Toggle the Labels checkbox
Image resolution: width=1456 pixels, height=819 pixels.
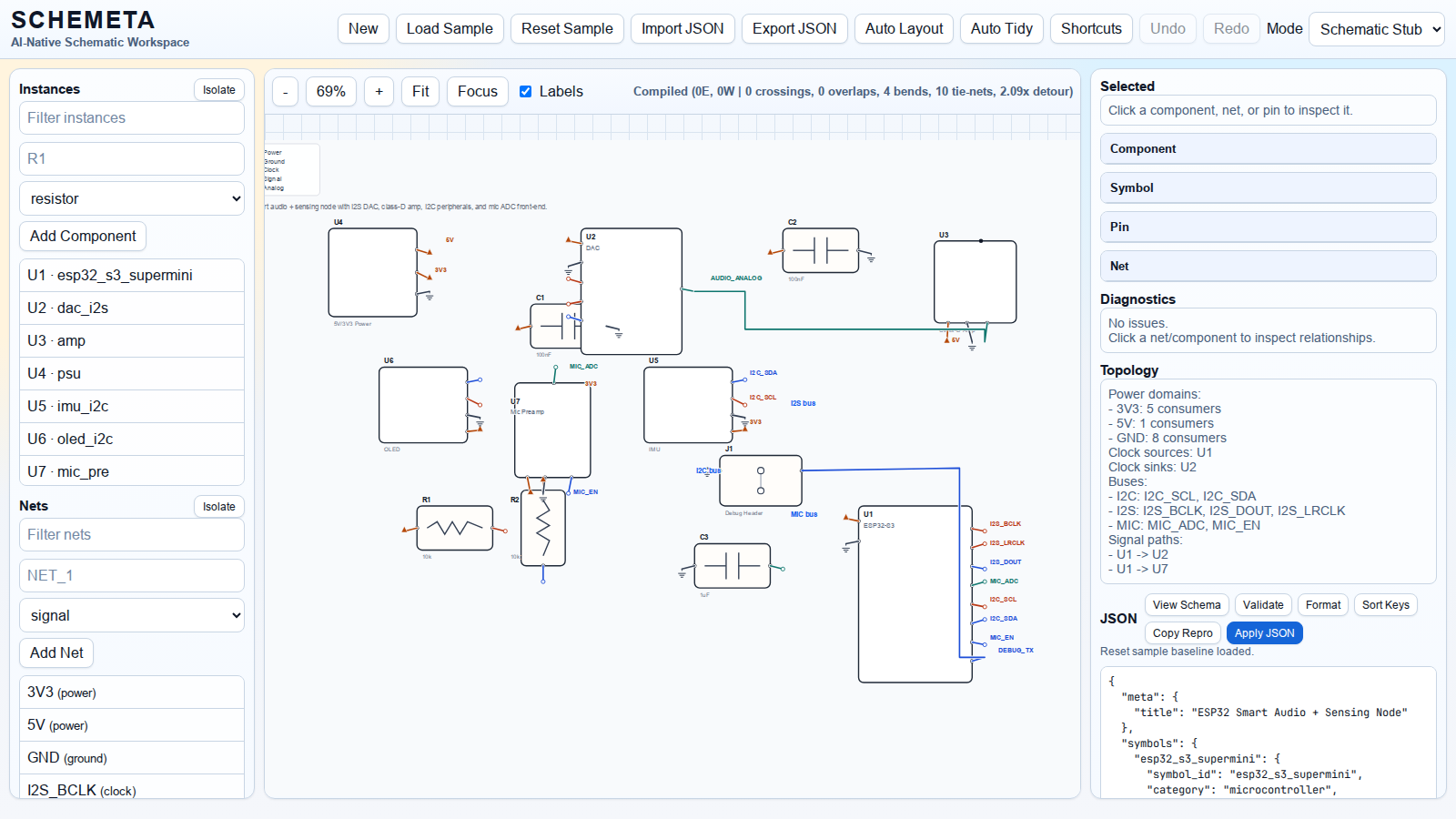pos(526,92)
